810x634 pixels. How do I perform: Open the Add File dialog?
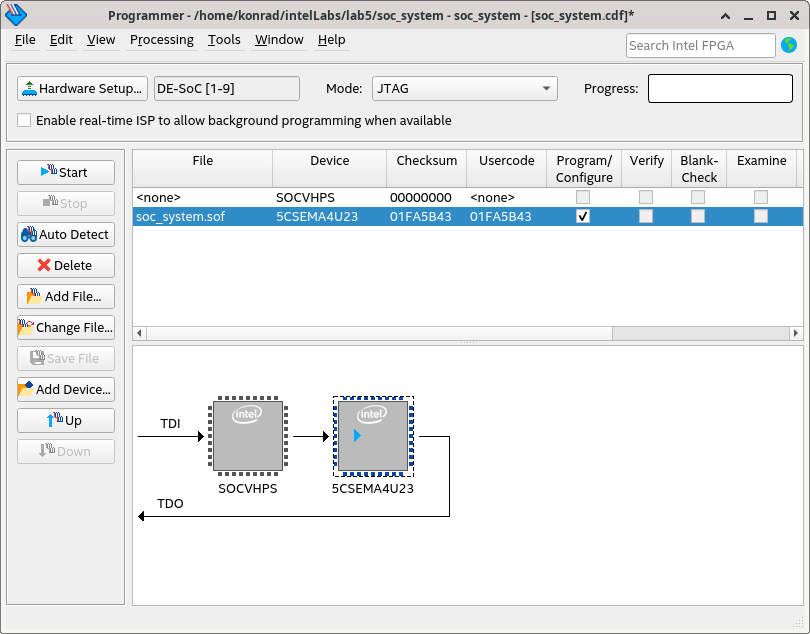[x=66, y=297]
